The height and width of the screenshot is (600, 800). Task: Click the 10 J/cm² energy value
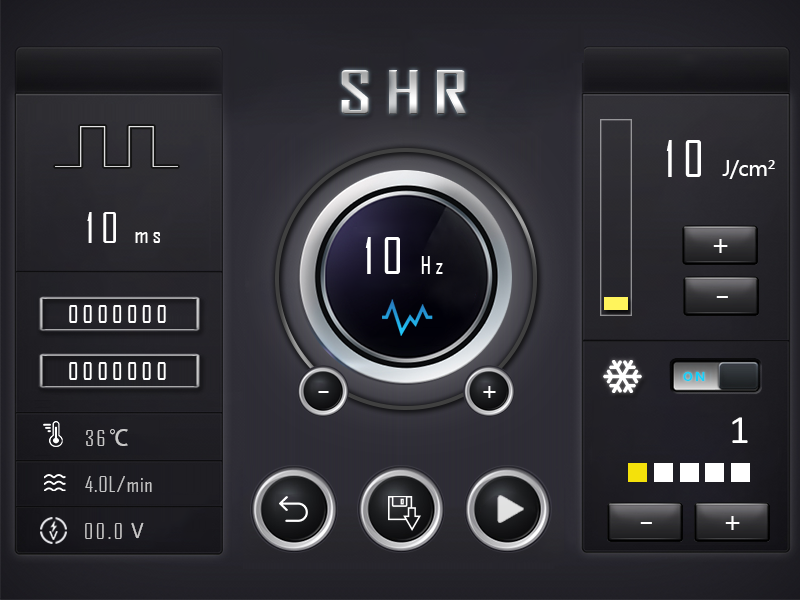720,159
